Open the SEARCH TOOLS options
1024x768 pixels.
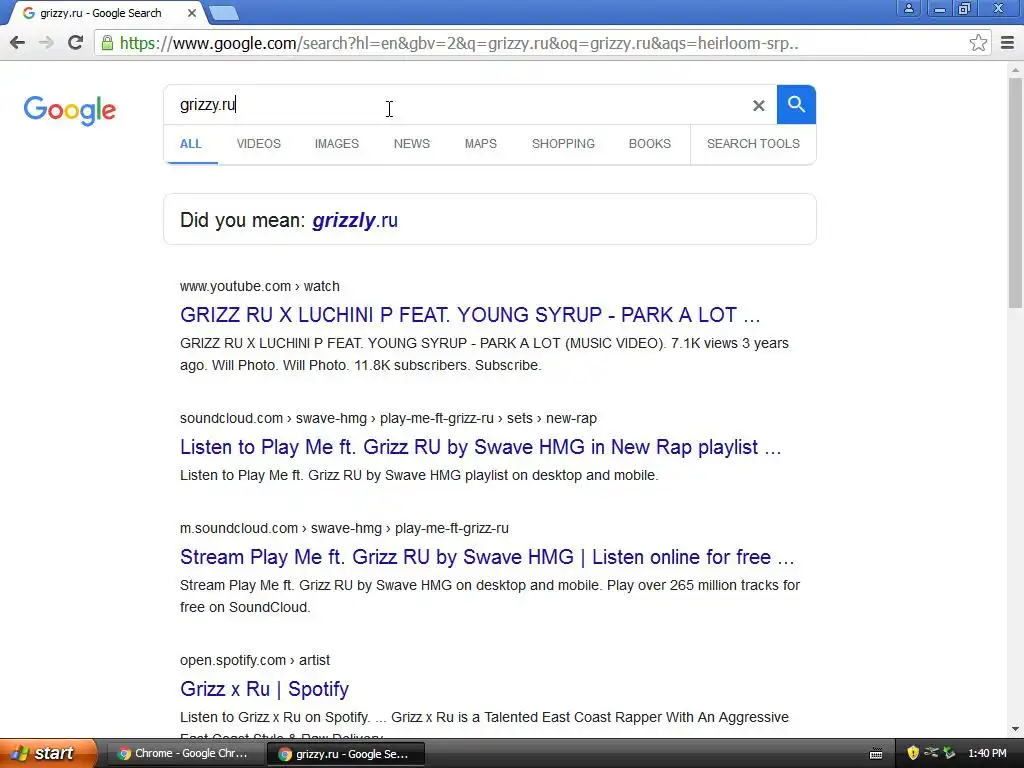(753, 144)
